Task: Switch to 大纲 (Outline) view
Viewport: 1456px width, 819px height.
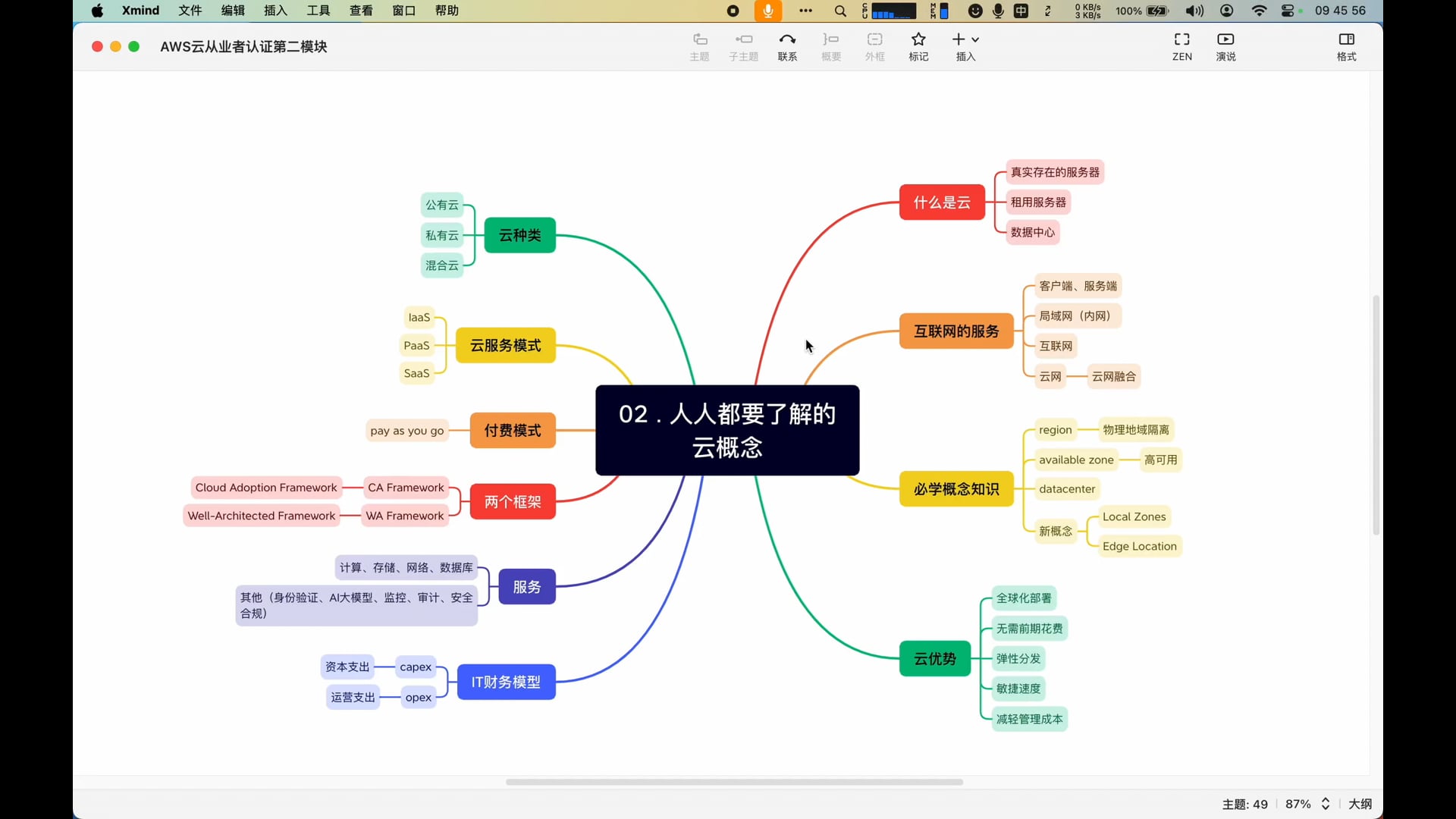Action: coord(1360,804)
